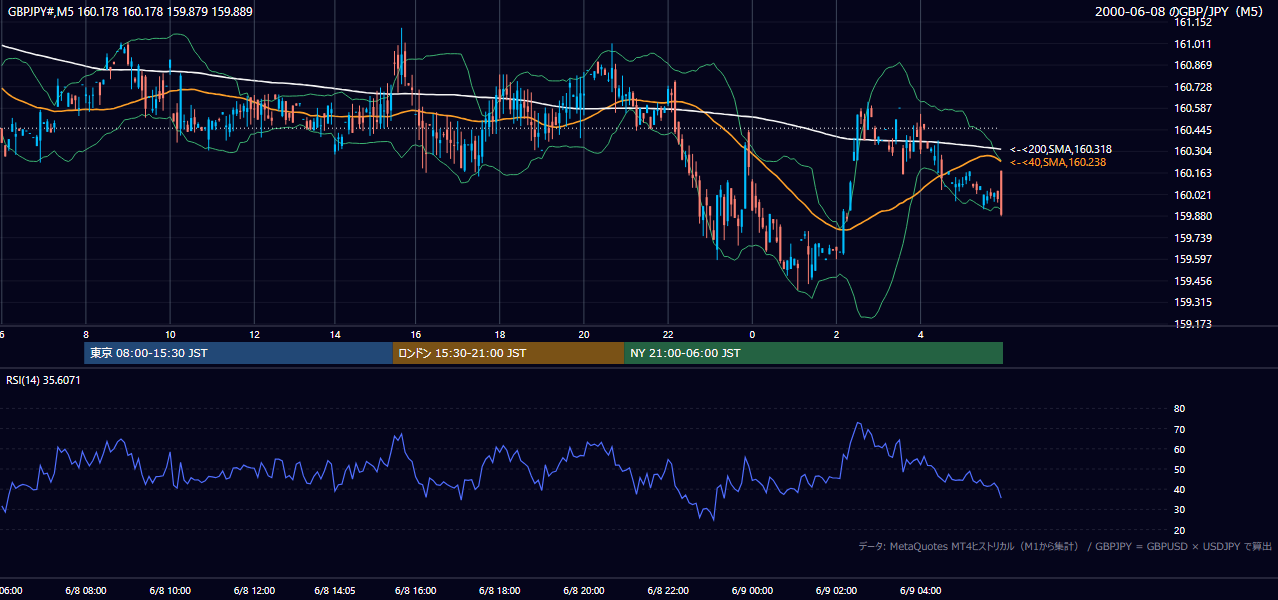The height and width of the screenshot is (600, 1278).
Task: Click price scale value 161.152
Action: [x=1193, y=22]
